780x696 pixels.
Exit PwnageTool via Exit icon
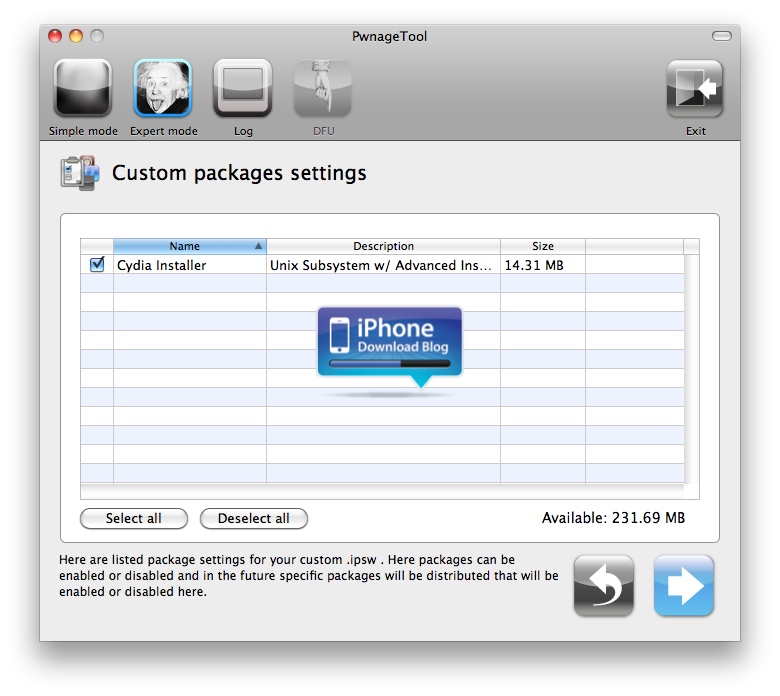694,88
